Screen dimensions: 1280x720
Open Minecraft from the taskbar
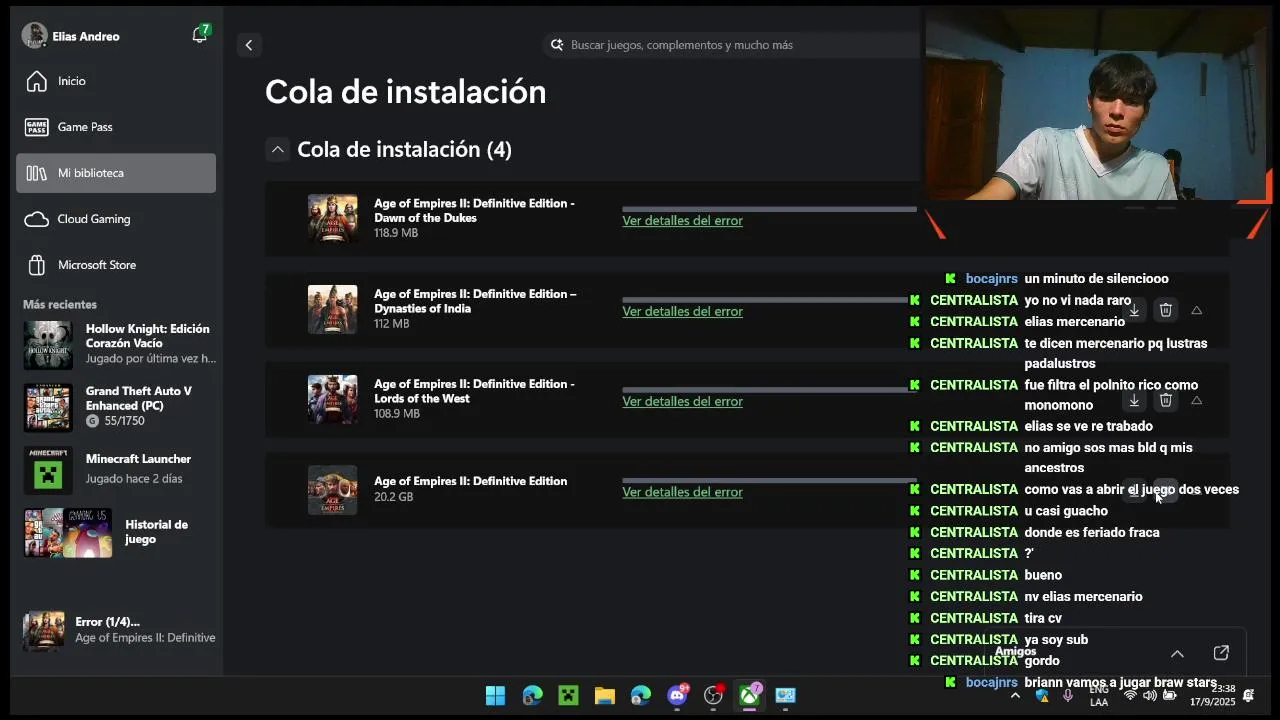[x=568, y=695]
